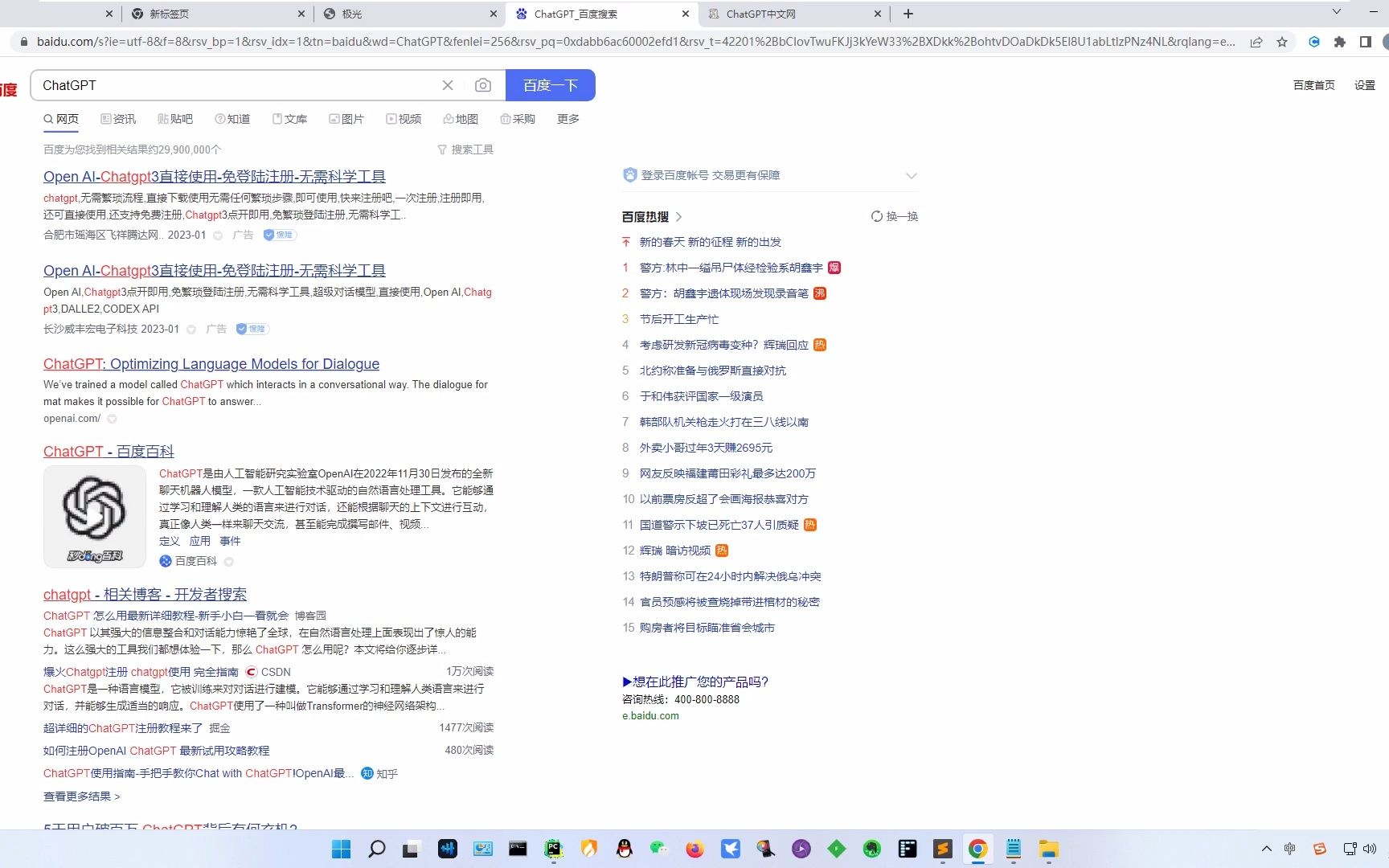The height and width of the screenshot is (868, 1389).
Task: Open Sublime Text from the taskbar
Action: [x=943, y=849]
